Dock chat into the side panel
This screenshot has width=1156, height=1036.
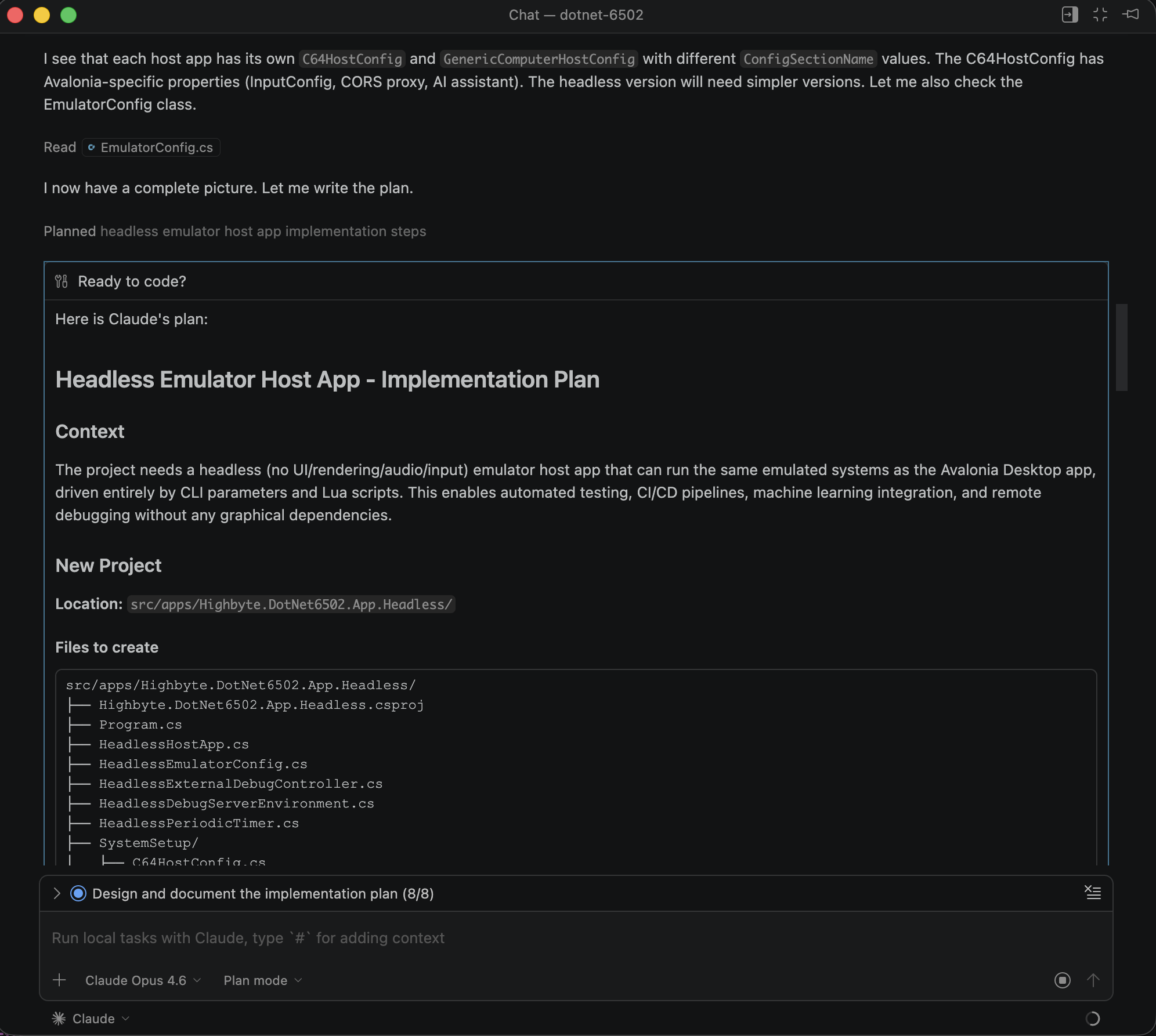coord(1070,15)
